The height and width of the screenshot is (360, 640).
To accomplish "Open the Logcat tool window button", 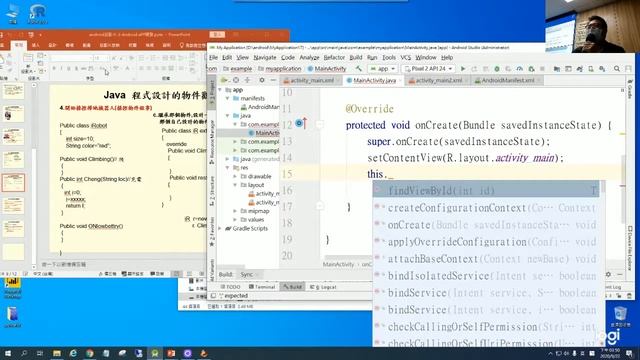I will click(323, 287).
